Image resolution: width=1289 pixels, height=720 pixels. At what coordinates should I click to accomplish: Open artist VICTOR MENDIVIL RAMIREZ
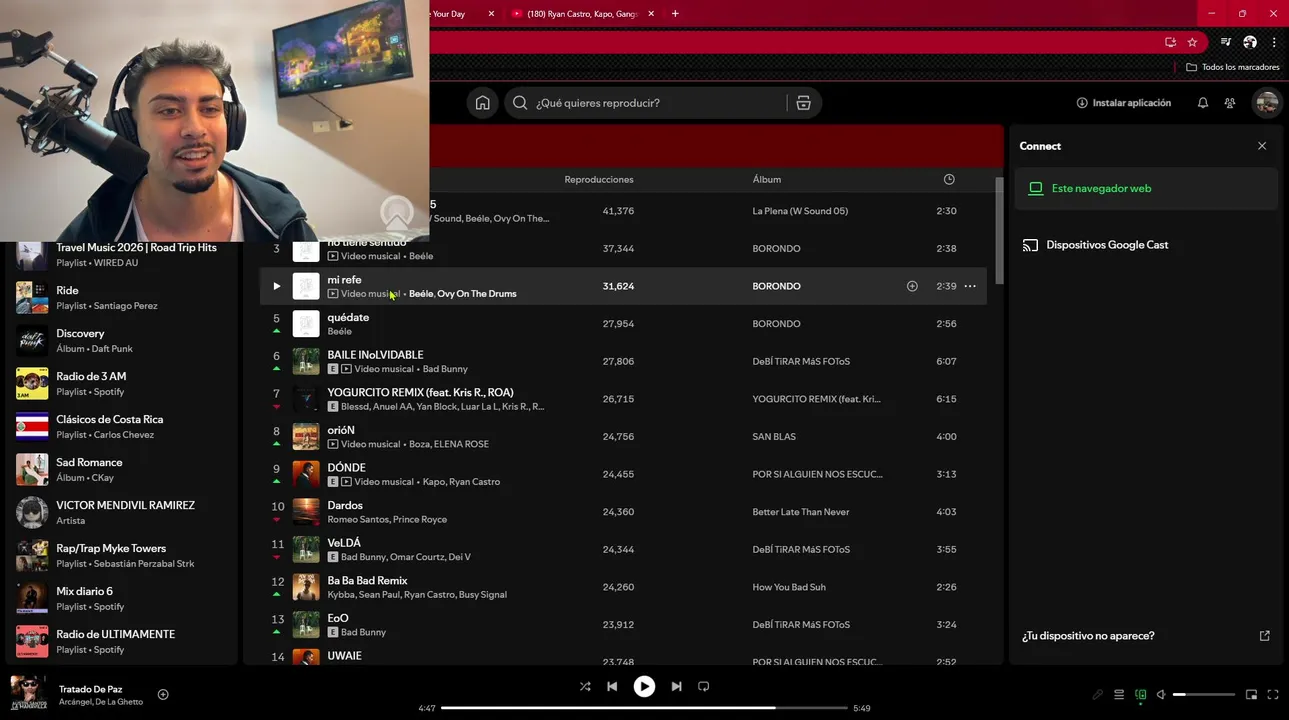click(x=122, y=512)
